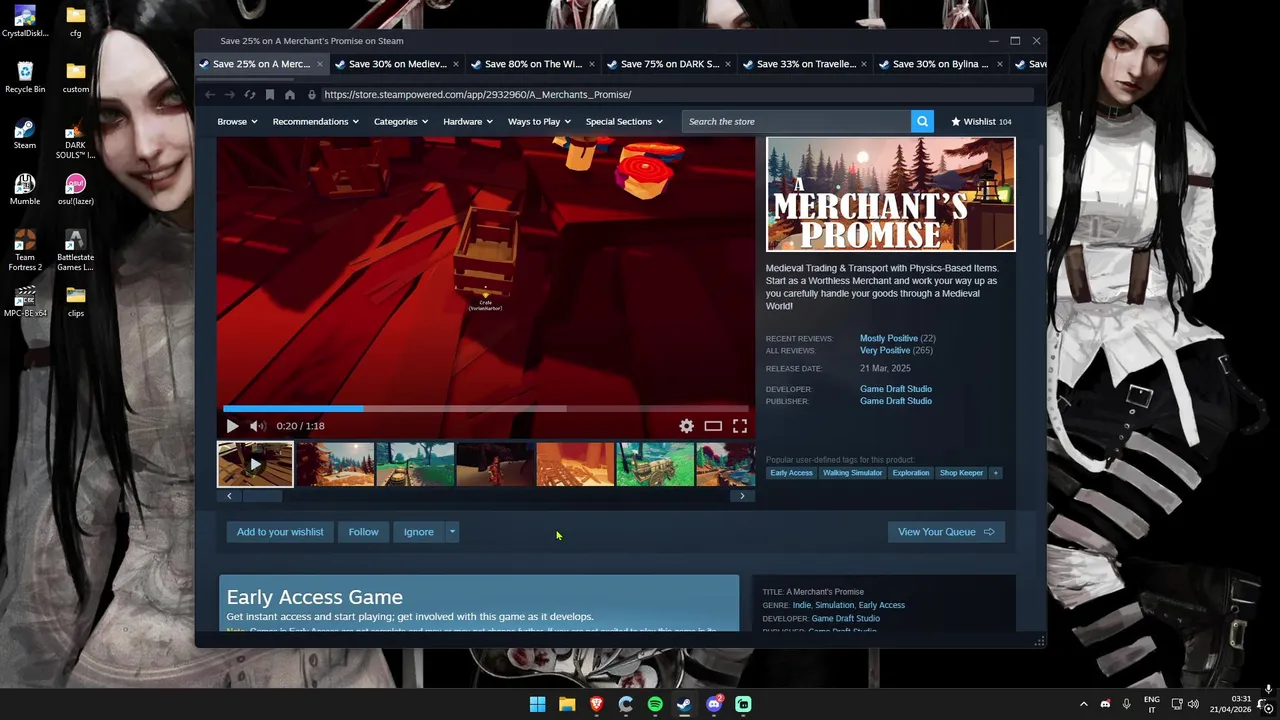Image resolution: width=1280 pixels, height=720 pixels.
Task: Bookmark this page
Action: point(270,95)
